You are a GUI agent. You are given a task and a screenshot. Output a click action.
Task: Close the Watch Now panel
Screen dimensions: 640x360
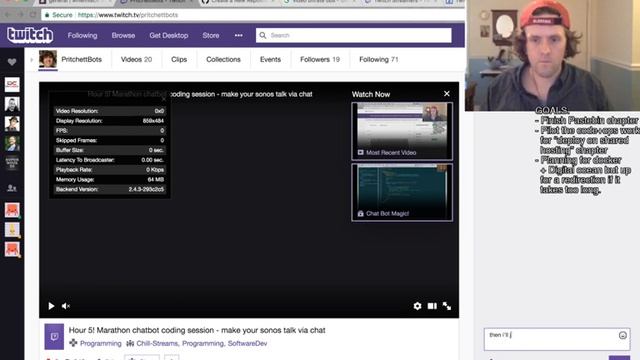point(447,94)
